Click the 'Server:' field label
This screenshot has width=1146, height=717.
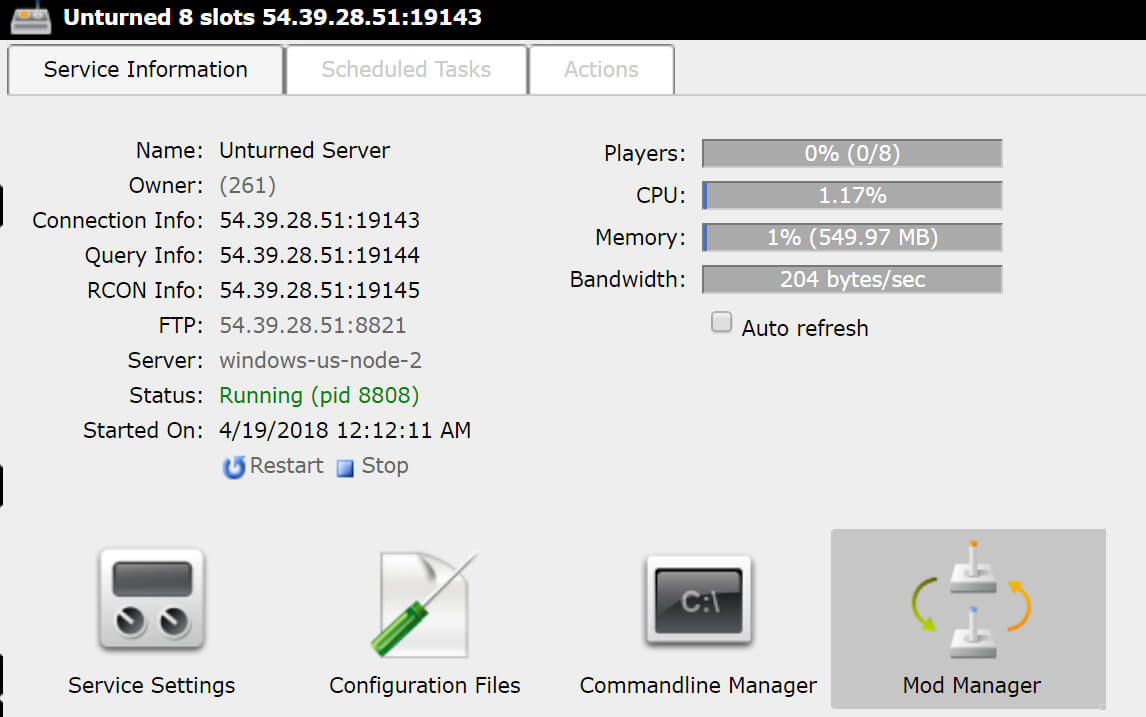[x=165, y=360]
